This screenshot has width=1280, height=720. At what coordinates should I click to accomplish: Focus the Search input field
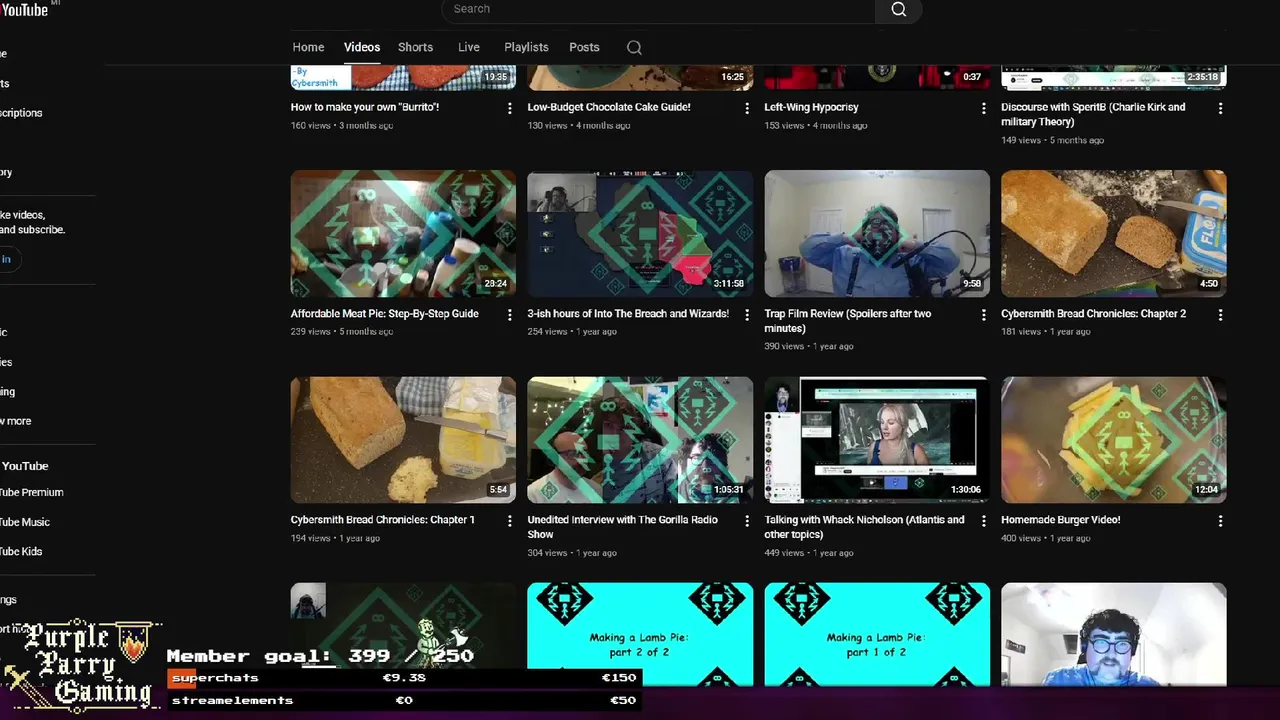tap(658, 9)
